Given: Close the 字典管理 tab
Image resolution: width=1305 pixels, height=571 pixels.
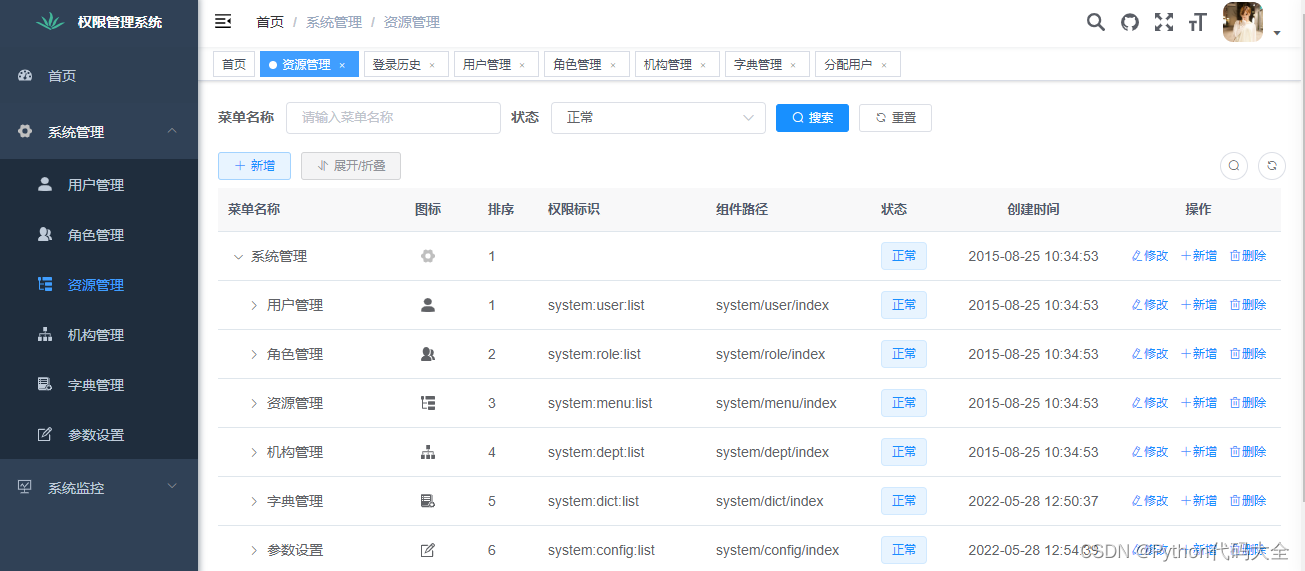Looking at the screenshot, I should pyautogui.click(x=793, y=65).
